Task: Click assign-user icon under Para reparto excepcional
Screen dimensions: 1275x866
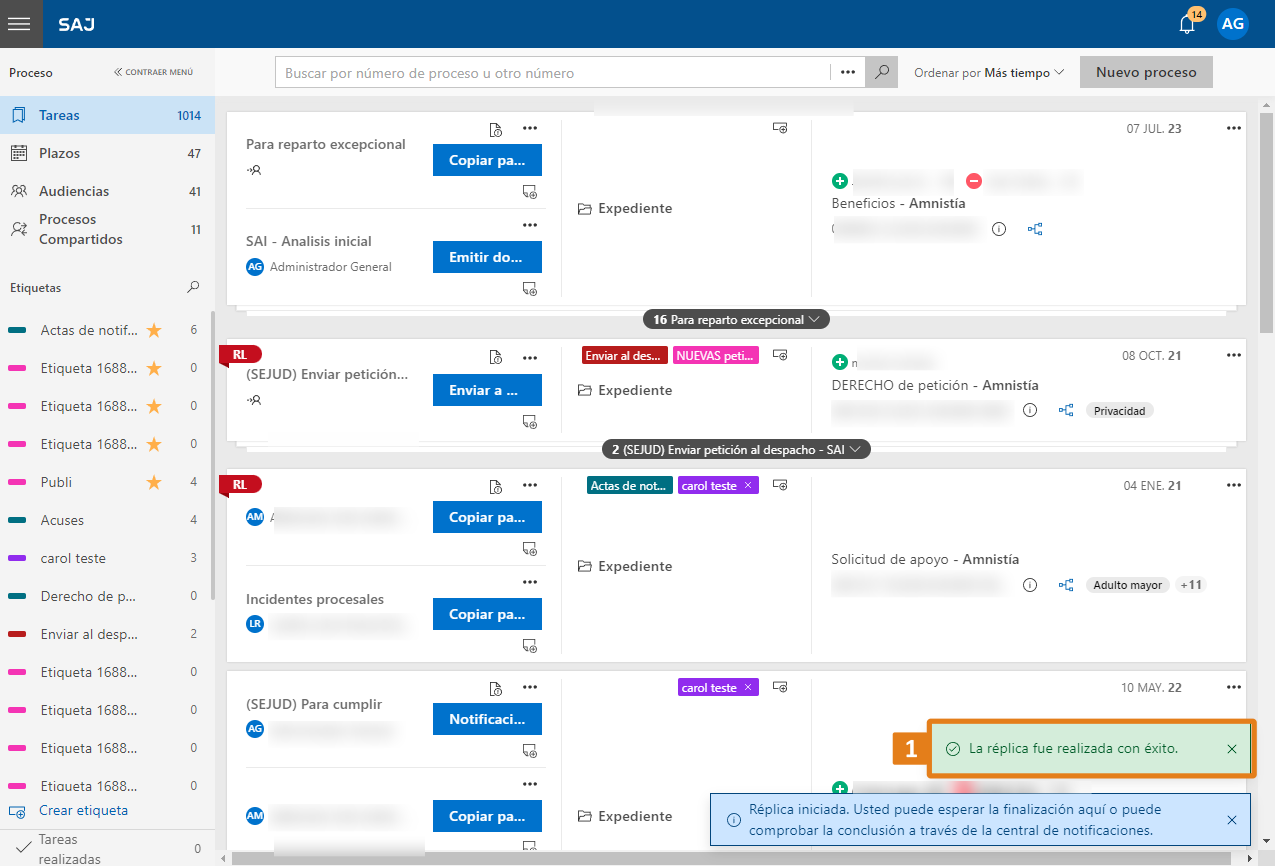Action: click(254, 170)
